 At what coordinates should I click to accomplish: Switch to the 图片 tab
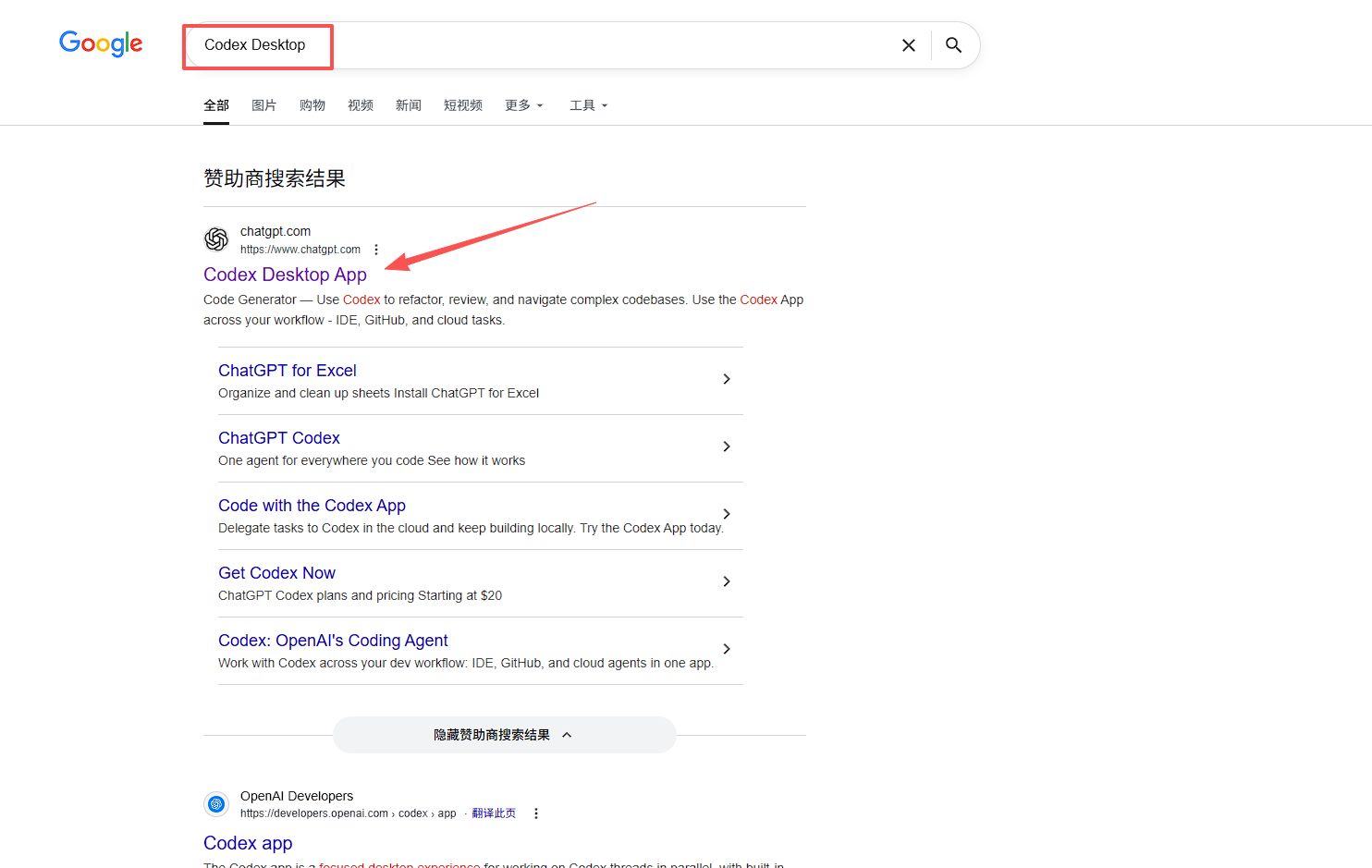pos(264,105)
